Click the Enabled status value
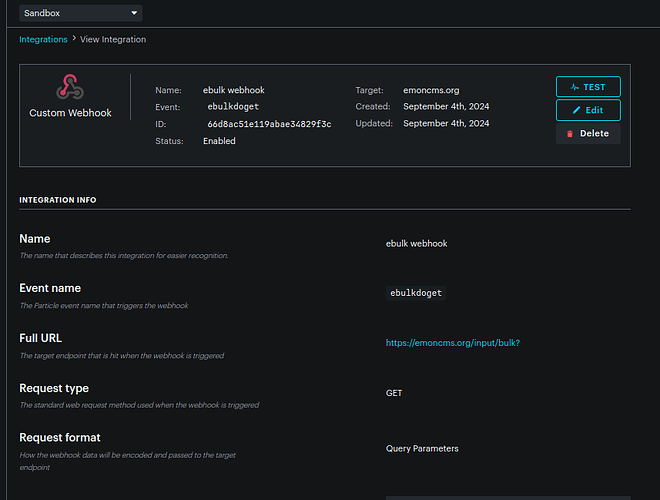The width and height of the screenshot is (660, 500). click(x=219, y=141)
